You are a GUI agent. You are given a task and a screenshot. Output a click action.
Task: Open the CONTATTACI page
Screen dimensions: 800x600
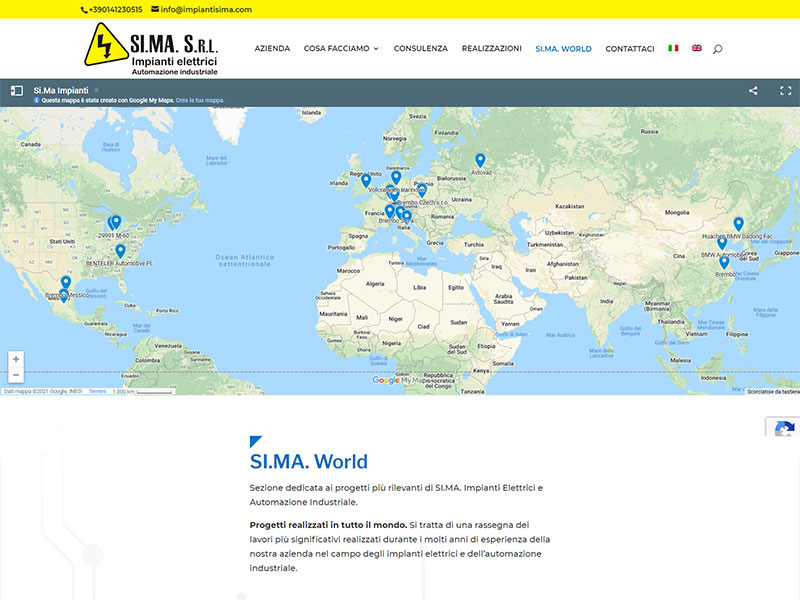click(x=630, y=49)
